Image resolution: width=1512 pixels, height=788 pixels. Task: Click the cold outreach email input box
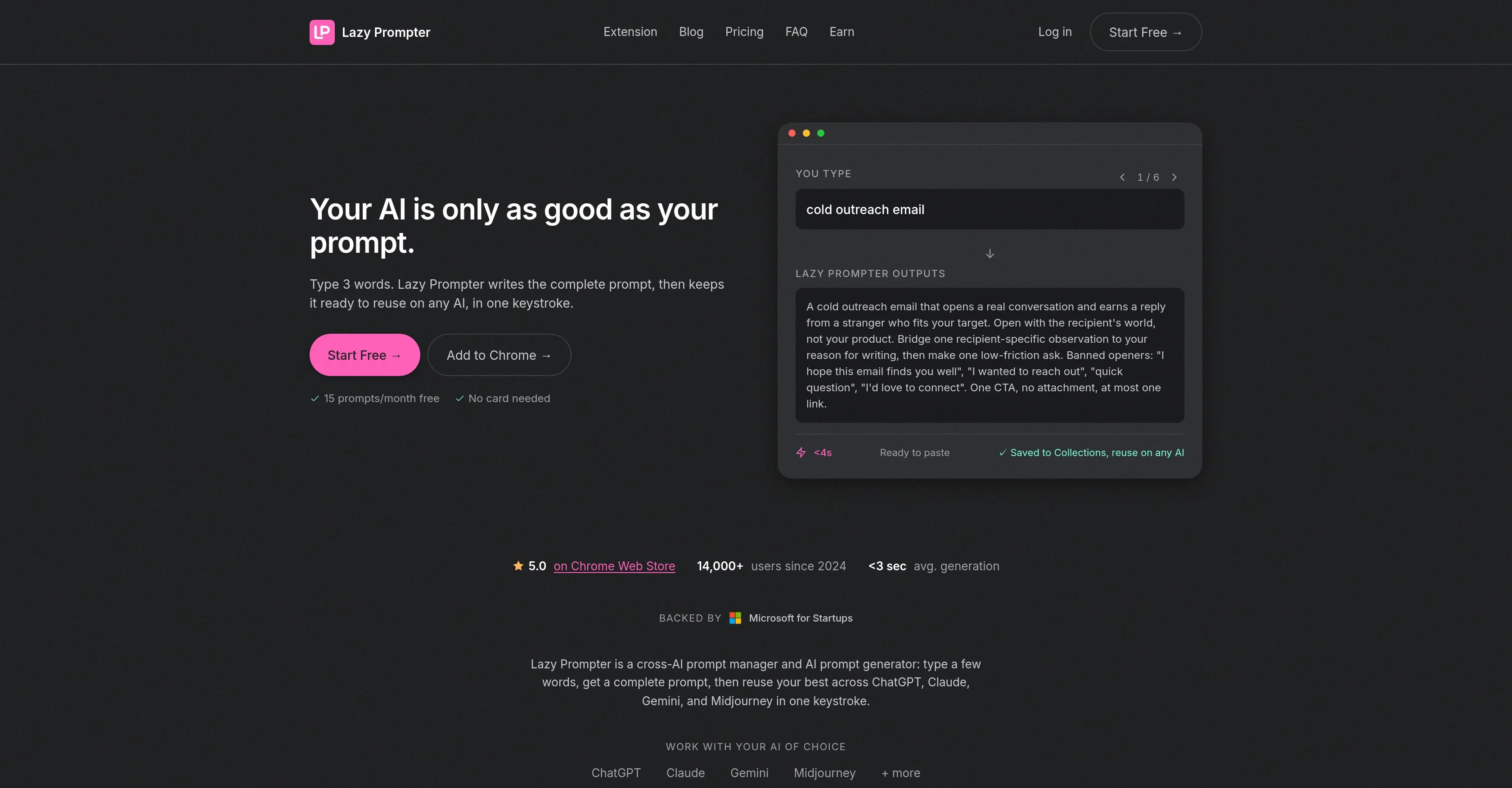point(989,210)
